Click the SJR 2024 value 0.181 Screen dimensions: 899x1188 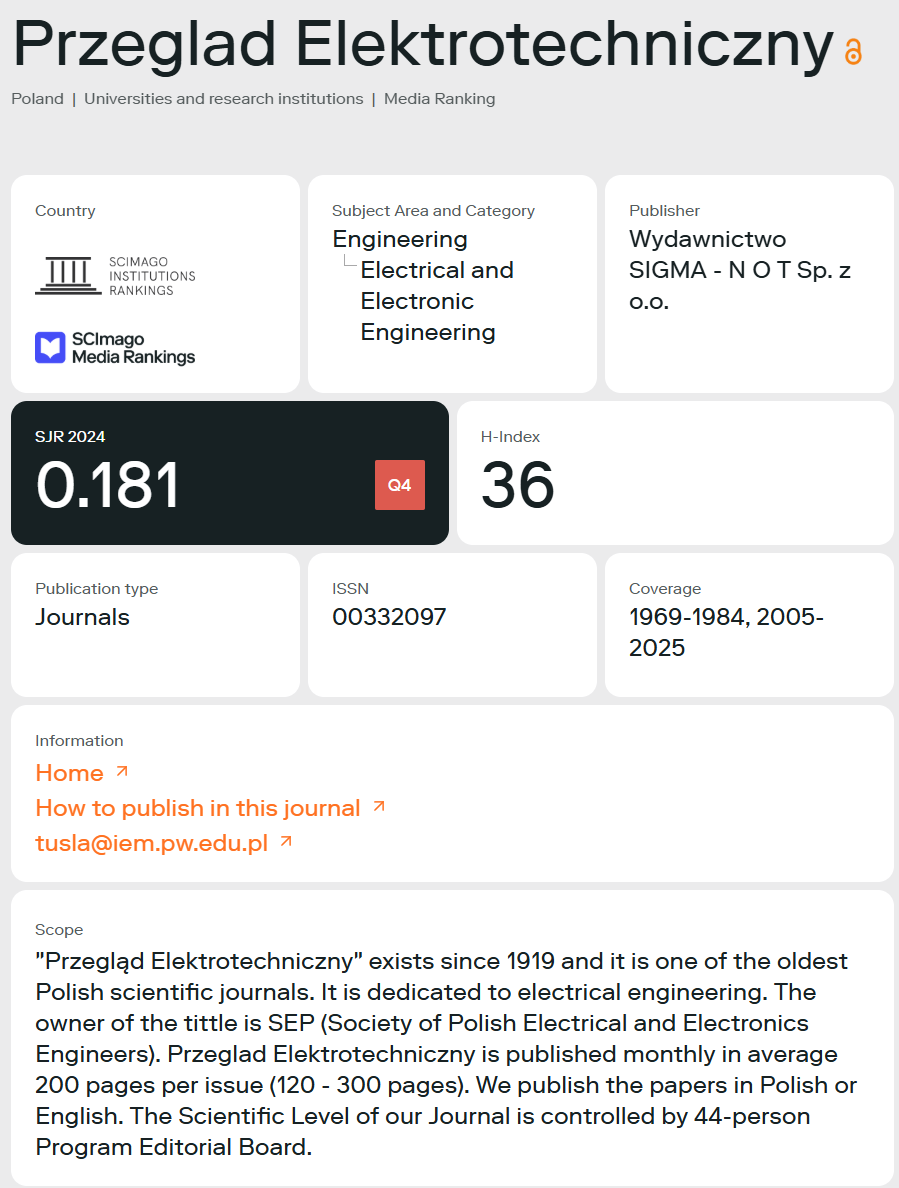[108, 485]
